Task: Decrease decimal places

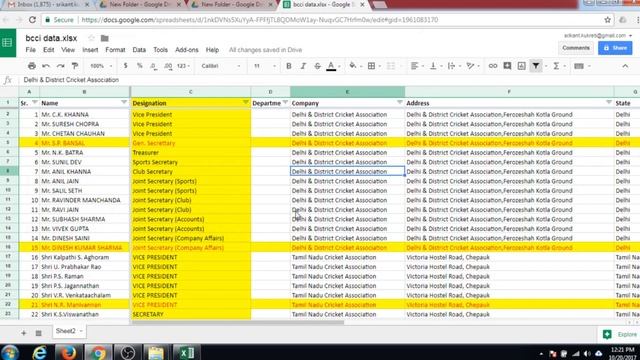Action: (x=153, y=66)
